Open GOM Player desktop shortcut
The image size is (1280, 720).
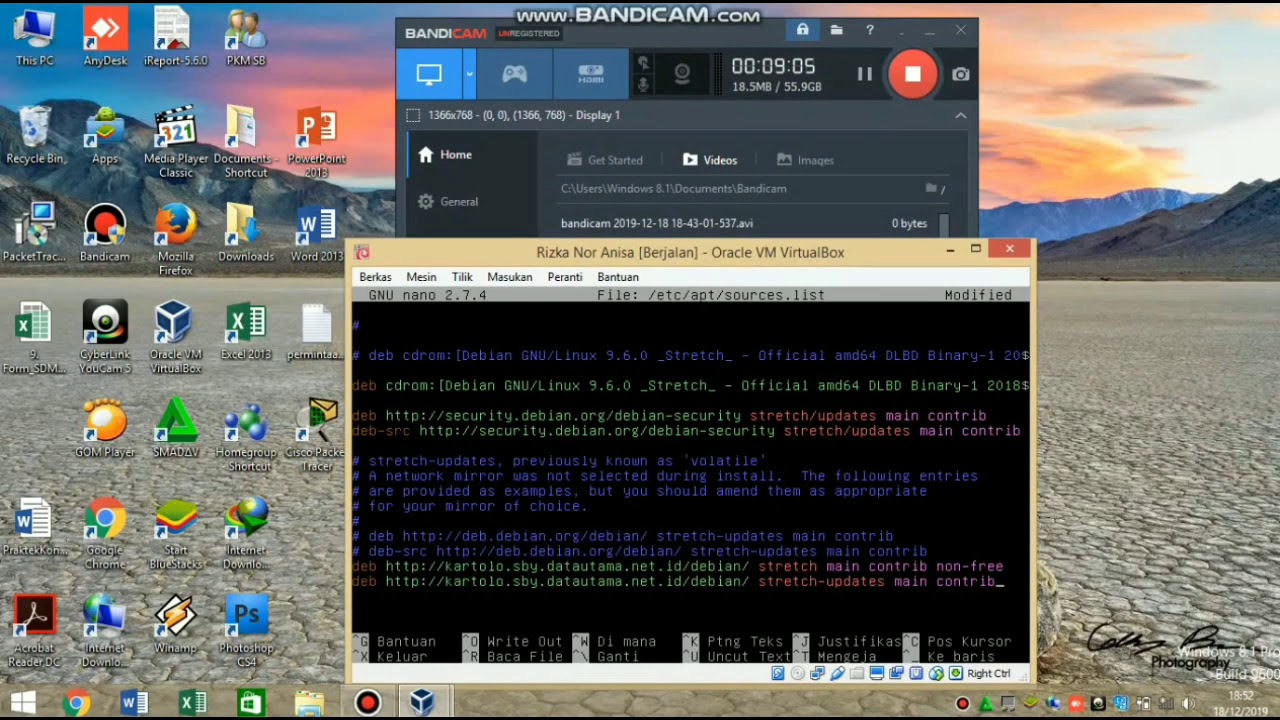pos(105,429)
